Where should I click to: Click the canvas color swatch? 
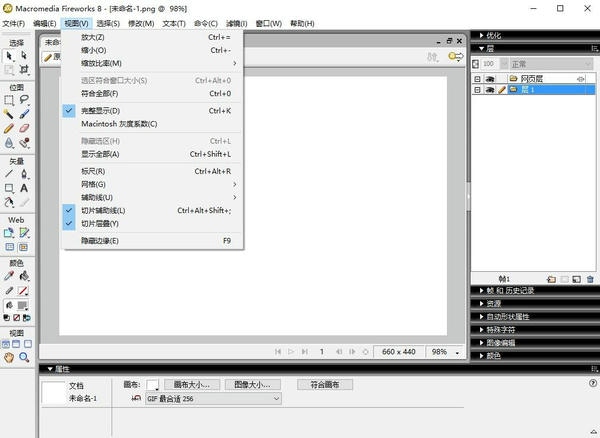click(153, 385)
